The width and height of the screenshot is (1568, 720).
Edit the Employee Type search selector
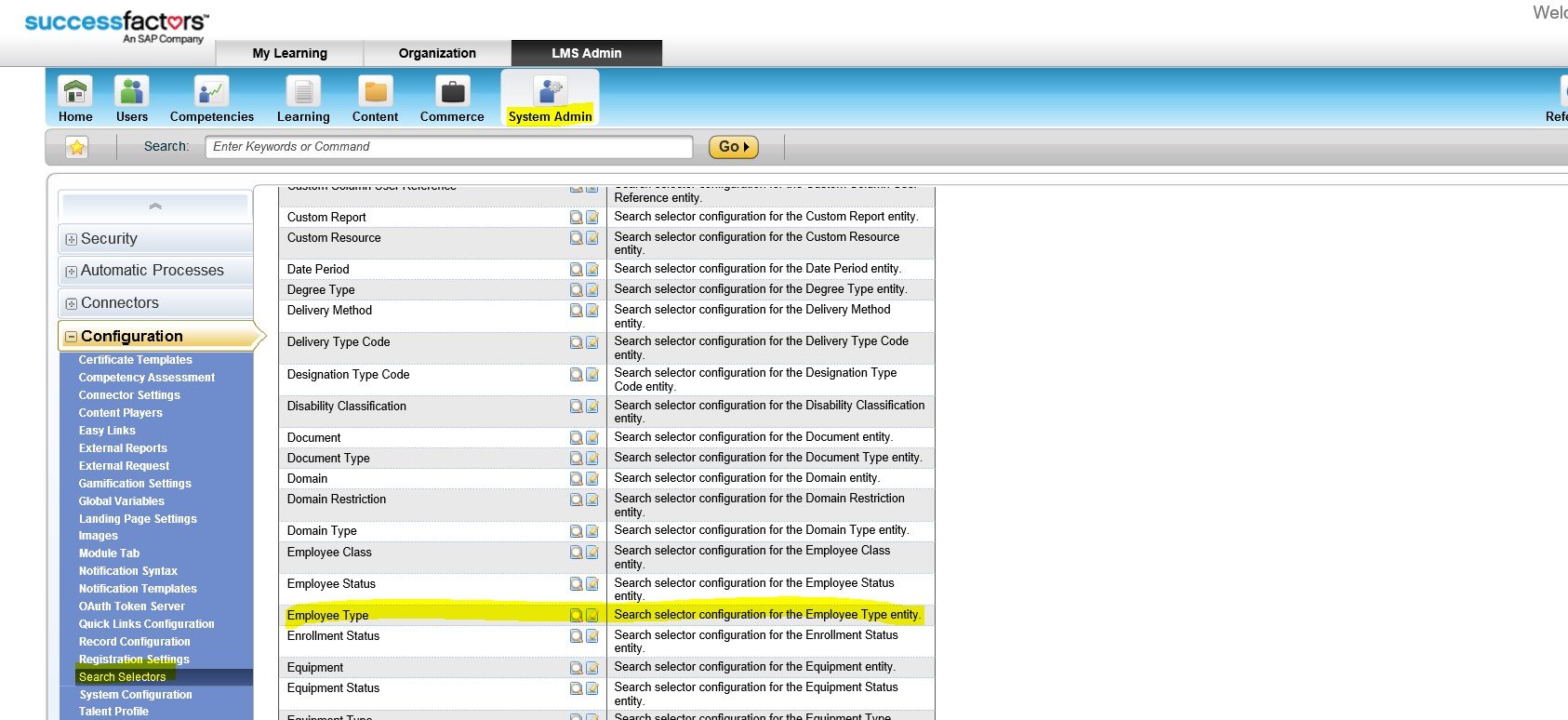(x=591, y=616)
